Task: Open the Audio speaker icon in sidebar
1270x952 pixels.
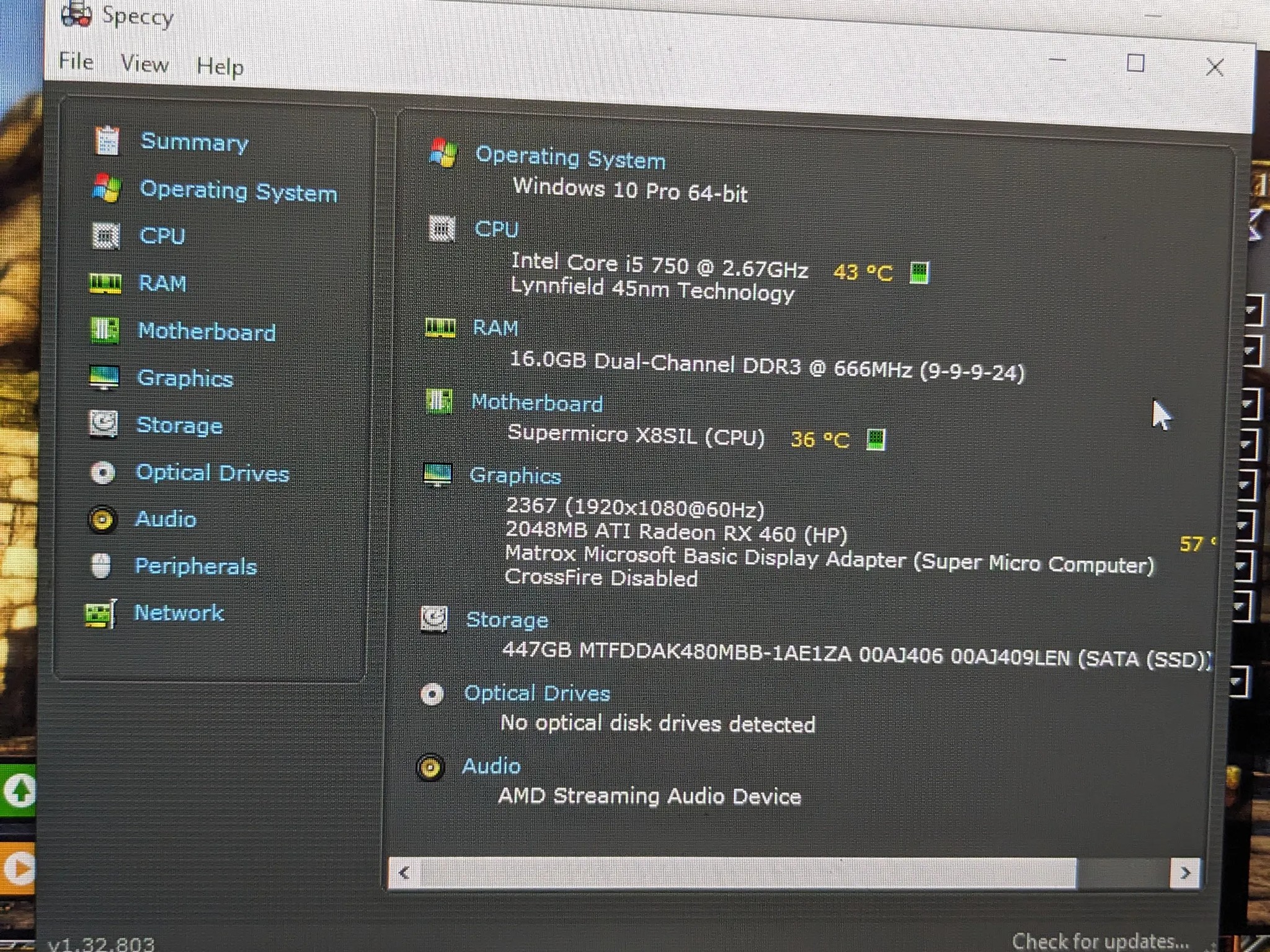Action: click(102, 519)
